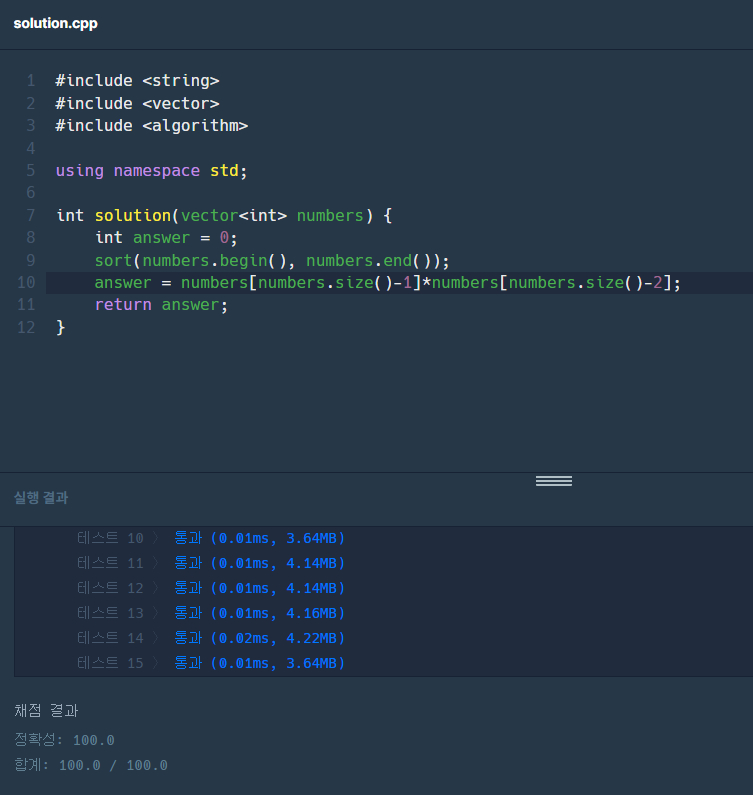Click the 합계 100.0 / 100.0 total
The width and height of the screenshot is (753, 795).
coord(90,765)
